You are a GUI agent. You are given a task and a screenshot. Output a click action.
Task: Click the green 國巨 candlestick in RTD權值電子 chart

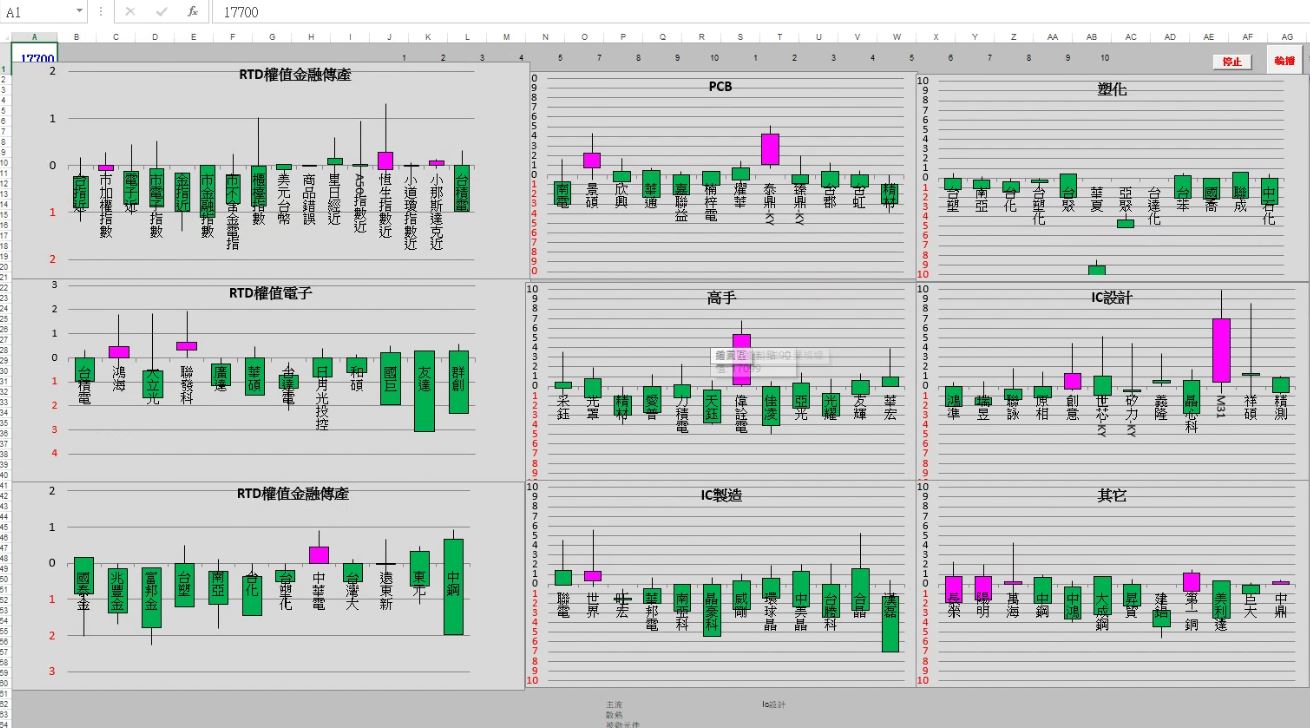click(x=390, y=378)
